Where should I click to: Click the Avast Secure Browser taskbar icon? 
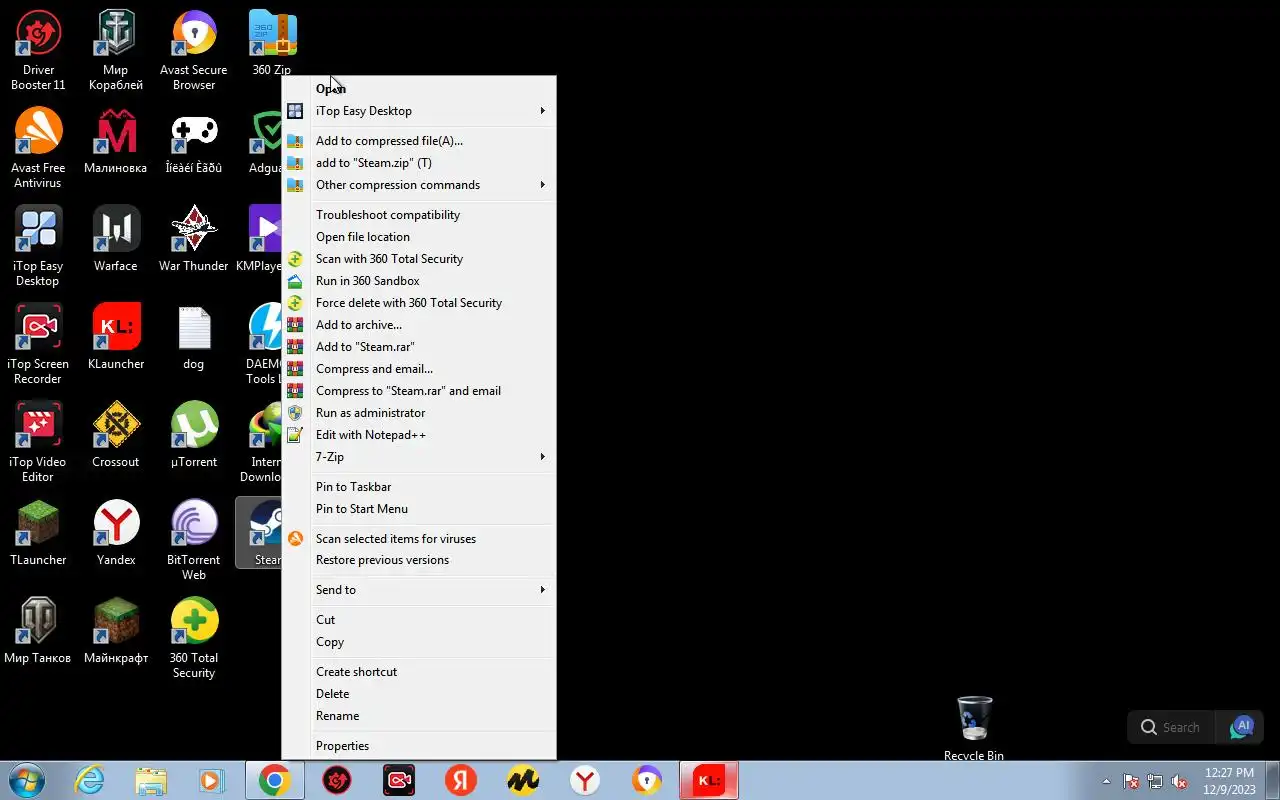[x=647, y=781]
